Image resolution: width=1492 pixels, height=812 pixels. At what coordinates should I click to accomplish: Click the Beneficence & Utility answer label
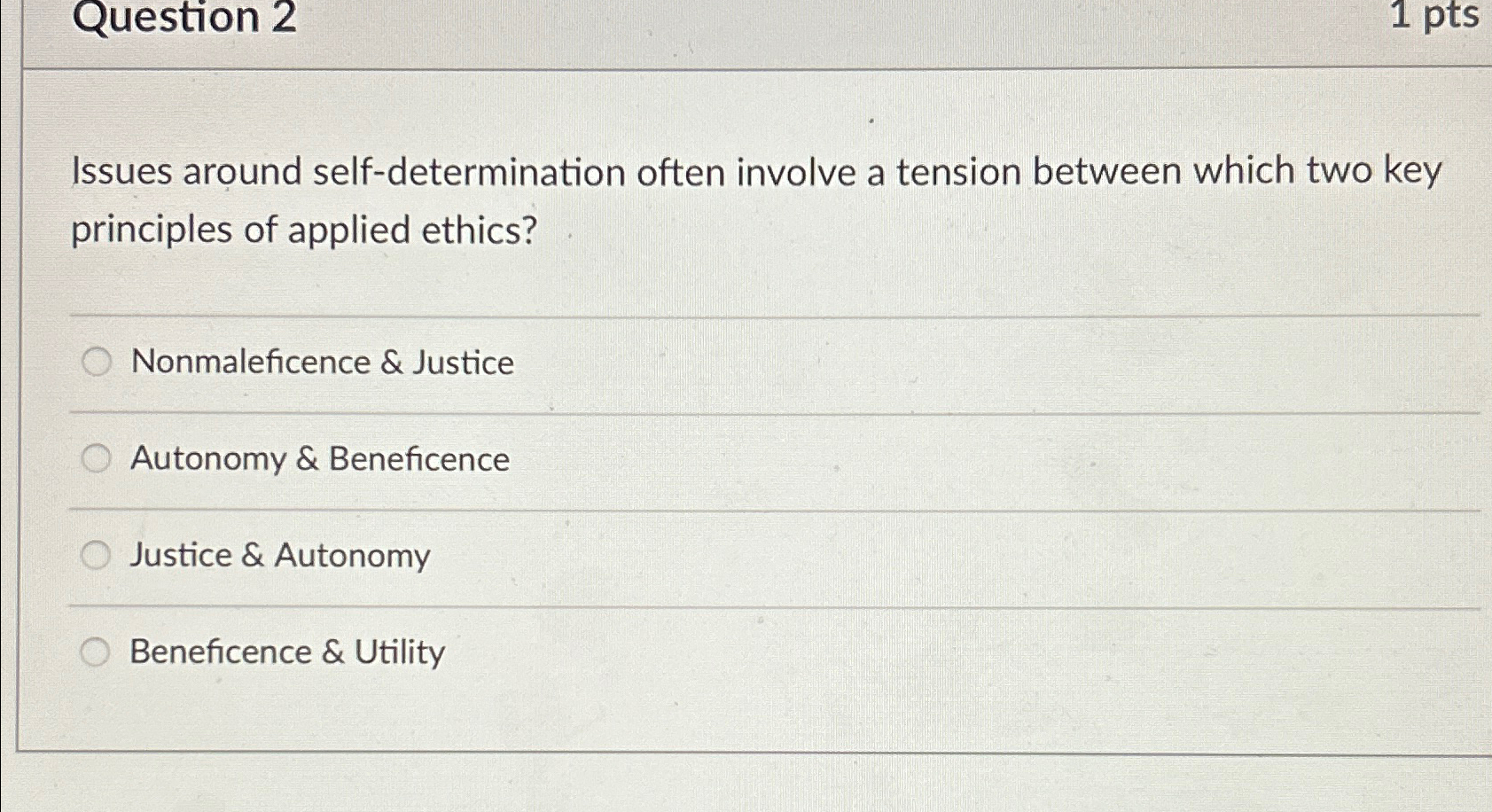pyautogui.click(x=285, y=652)
